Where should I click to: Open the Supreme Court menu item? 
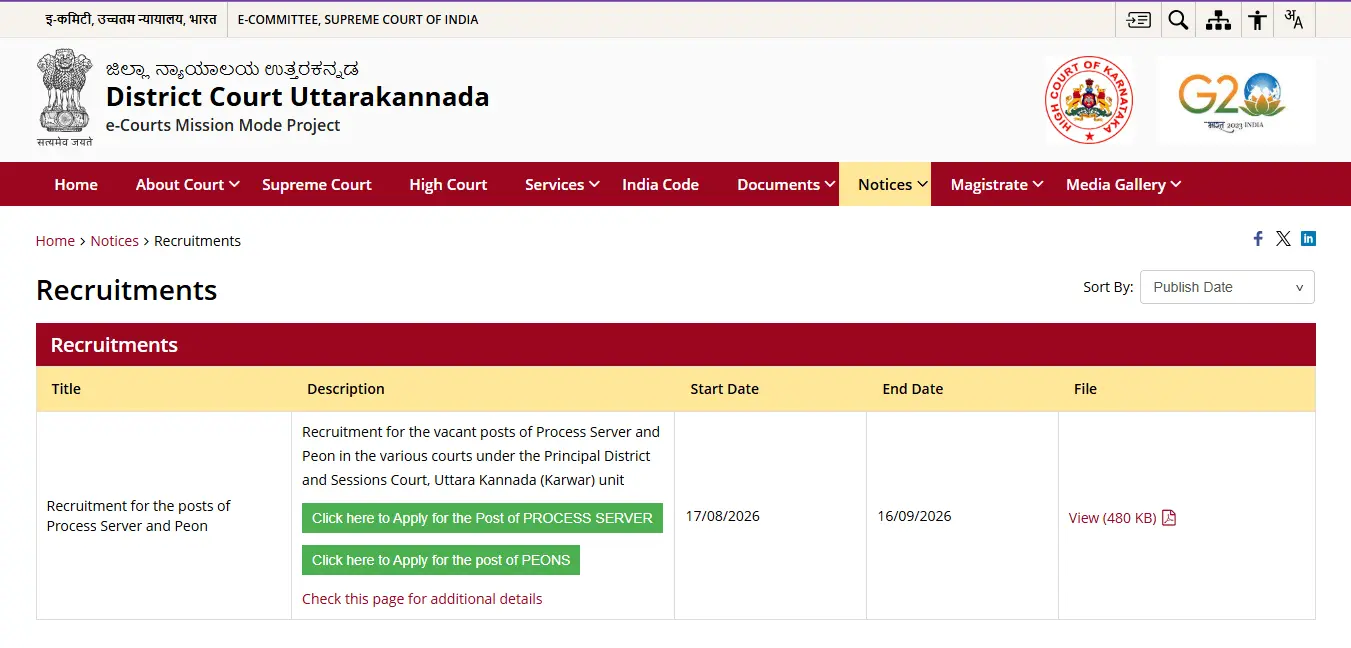pos(316,184)
